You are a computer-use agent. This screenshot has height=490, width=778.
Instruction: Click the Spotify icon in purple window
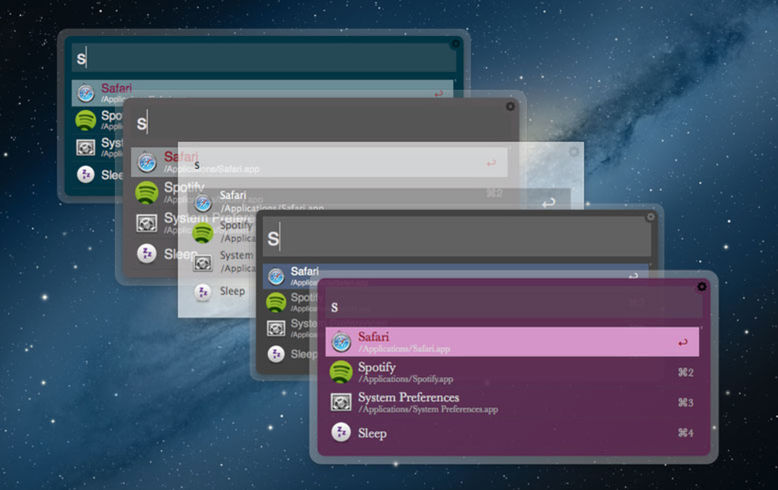tap(341, 372)
